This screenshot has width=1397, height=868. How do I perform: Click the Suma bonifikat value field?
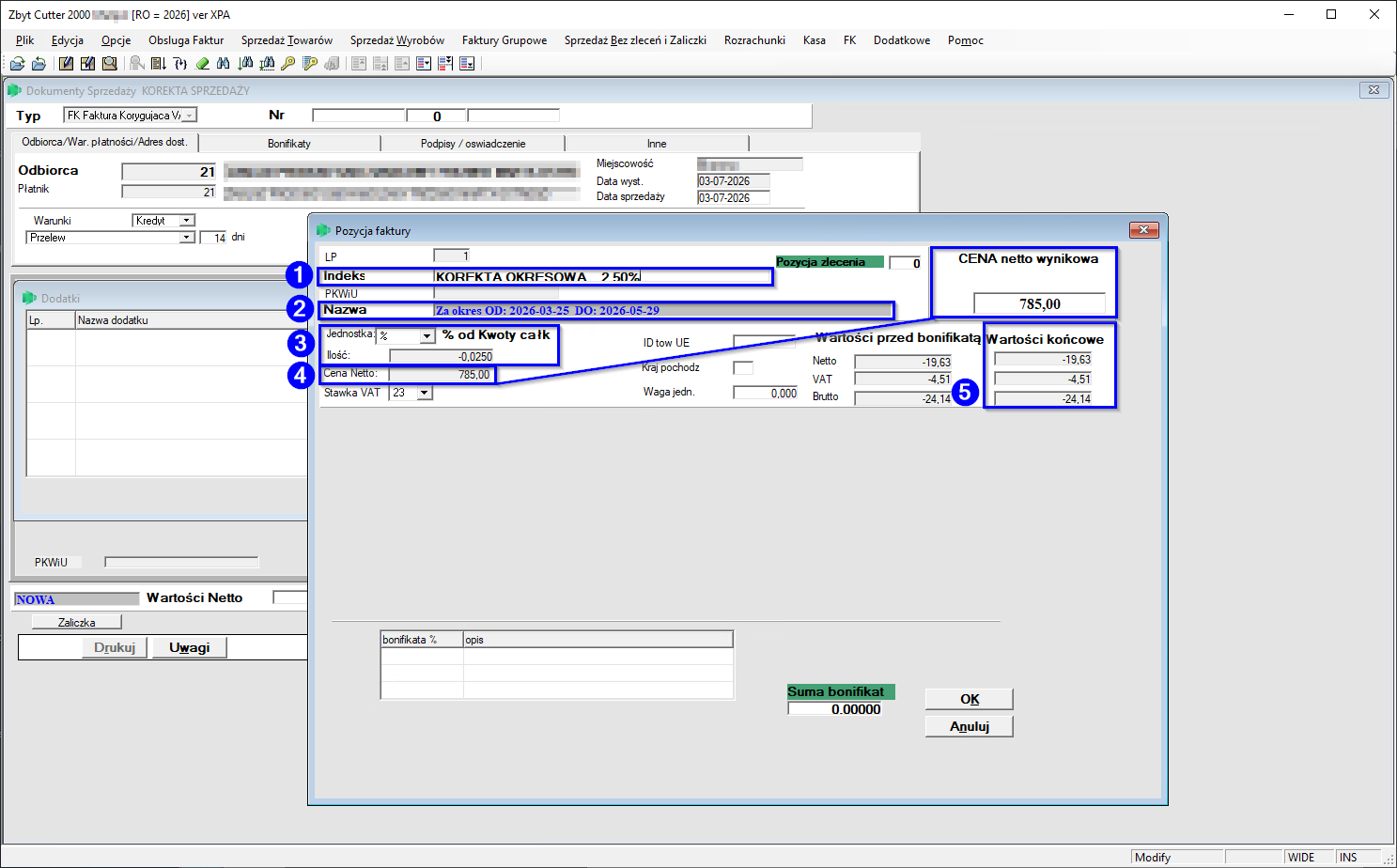click(835, 709)
